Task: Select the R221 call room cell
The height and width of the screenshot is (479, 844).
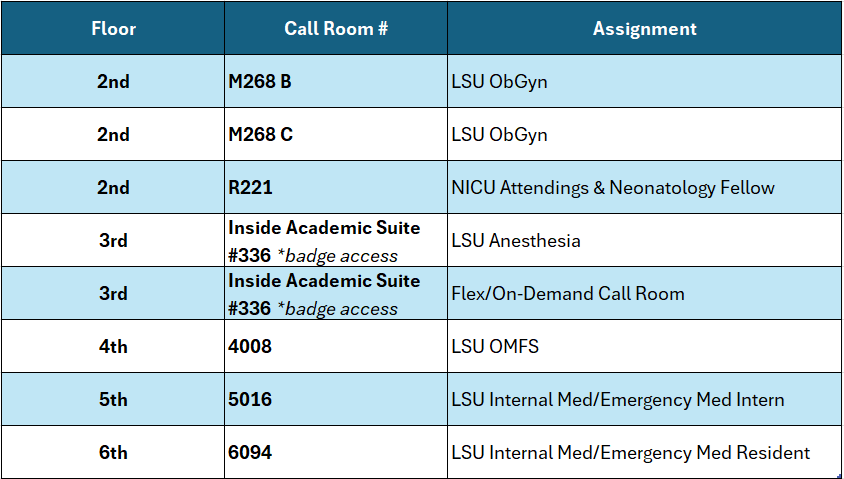Action: click(x=250, y=188)
